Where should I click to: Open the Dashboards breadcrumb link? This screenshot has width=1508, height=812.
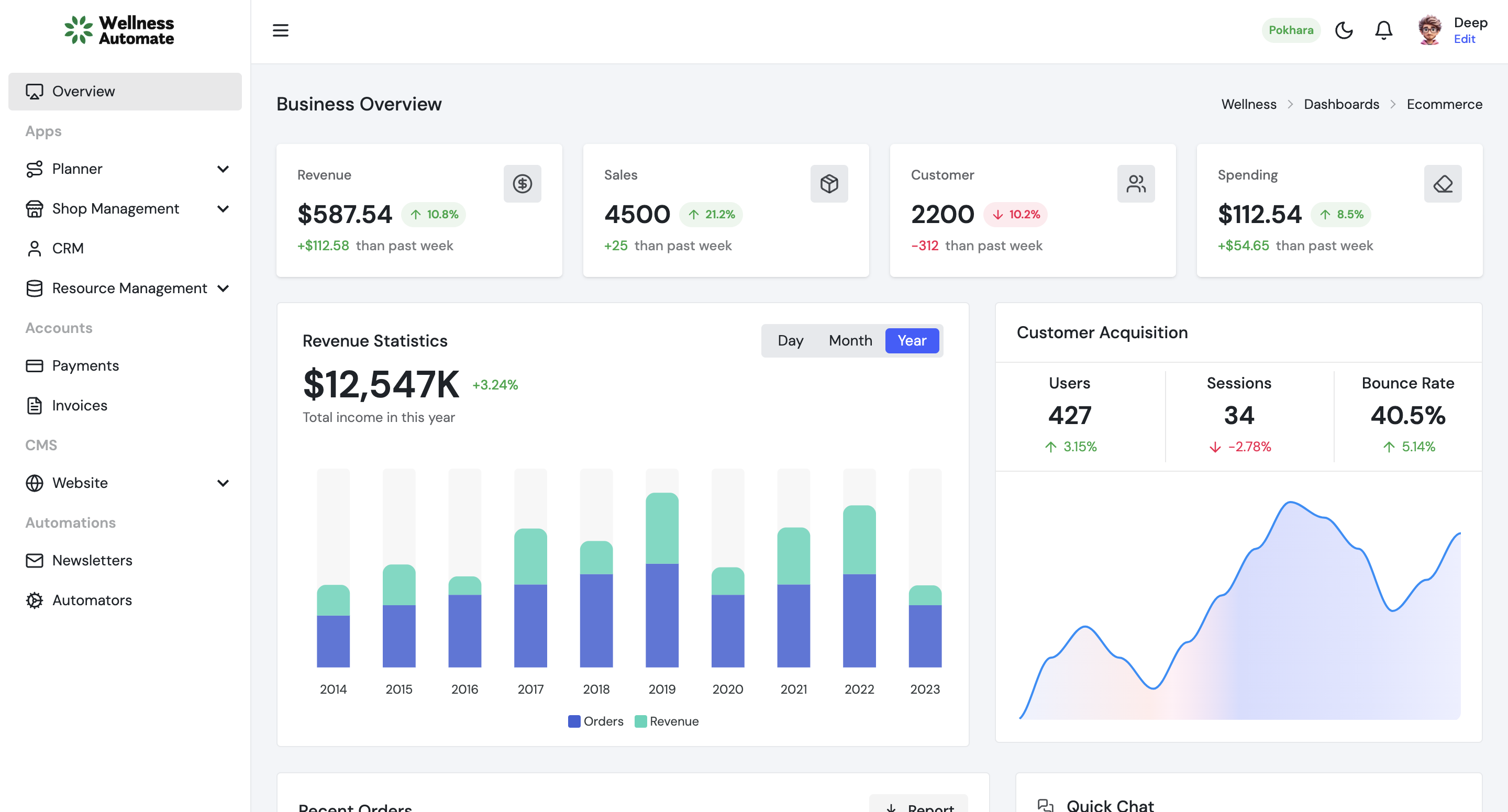tap(1341, 104)
